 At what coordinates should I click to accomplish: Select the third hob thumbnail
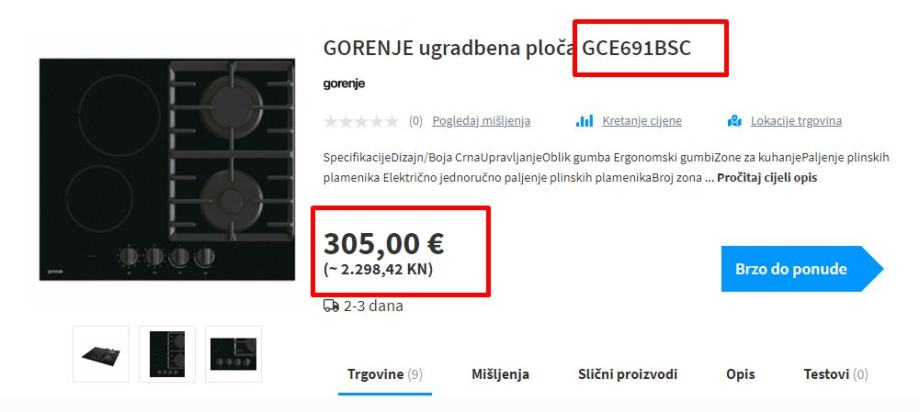point(234,354)
